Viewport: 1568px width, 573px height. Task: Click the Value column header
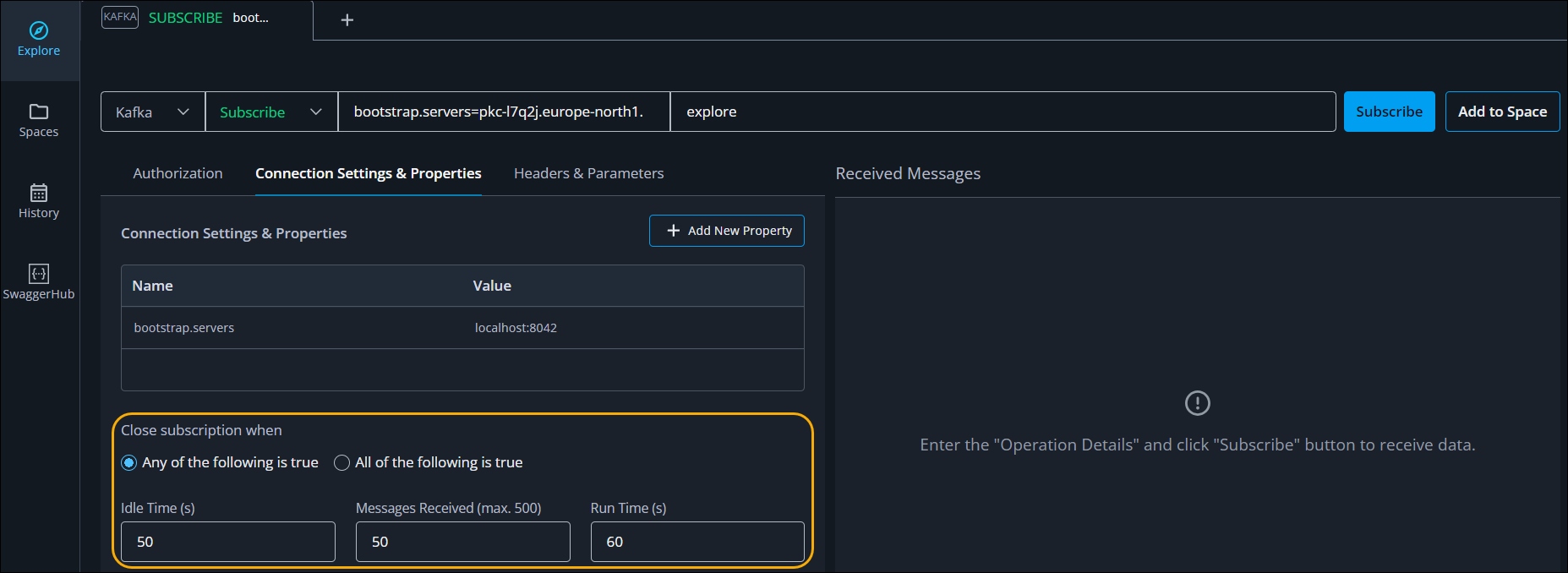click(x=492, y=286)
